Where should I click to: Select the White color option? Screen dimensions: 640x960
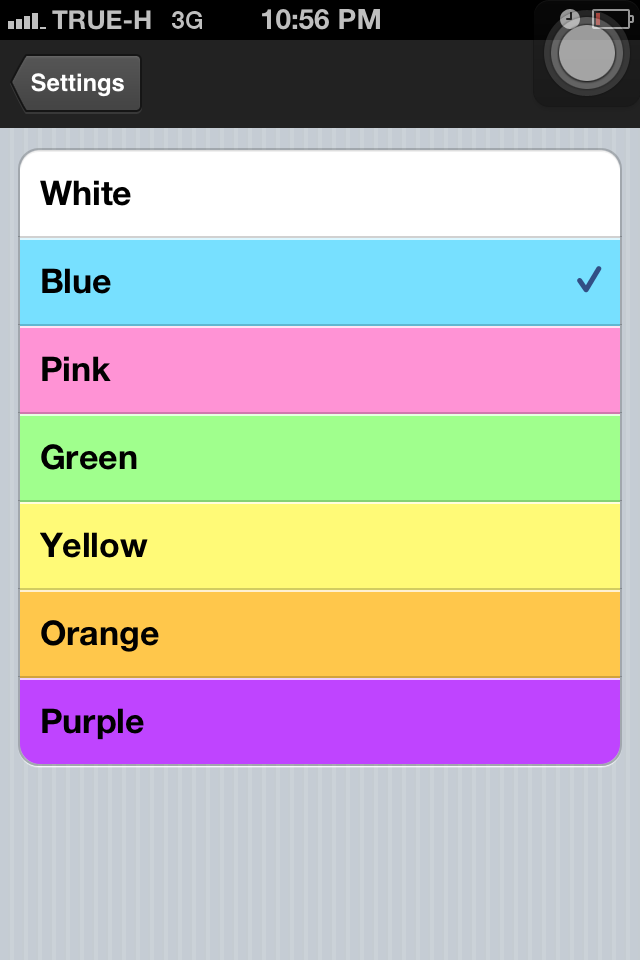coord(320,193)
